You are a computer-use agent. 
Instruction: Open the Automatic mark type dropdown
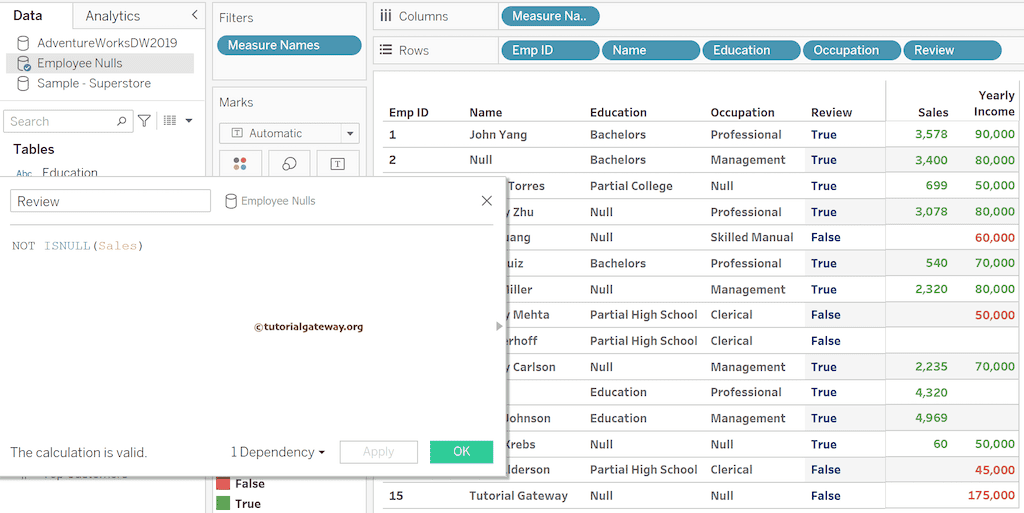click(350, 133)
